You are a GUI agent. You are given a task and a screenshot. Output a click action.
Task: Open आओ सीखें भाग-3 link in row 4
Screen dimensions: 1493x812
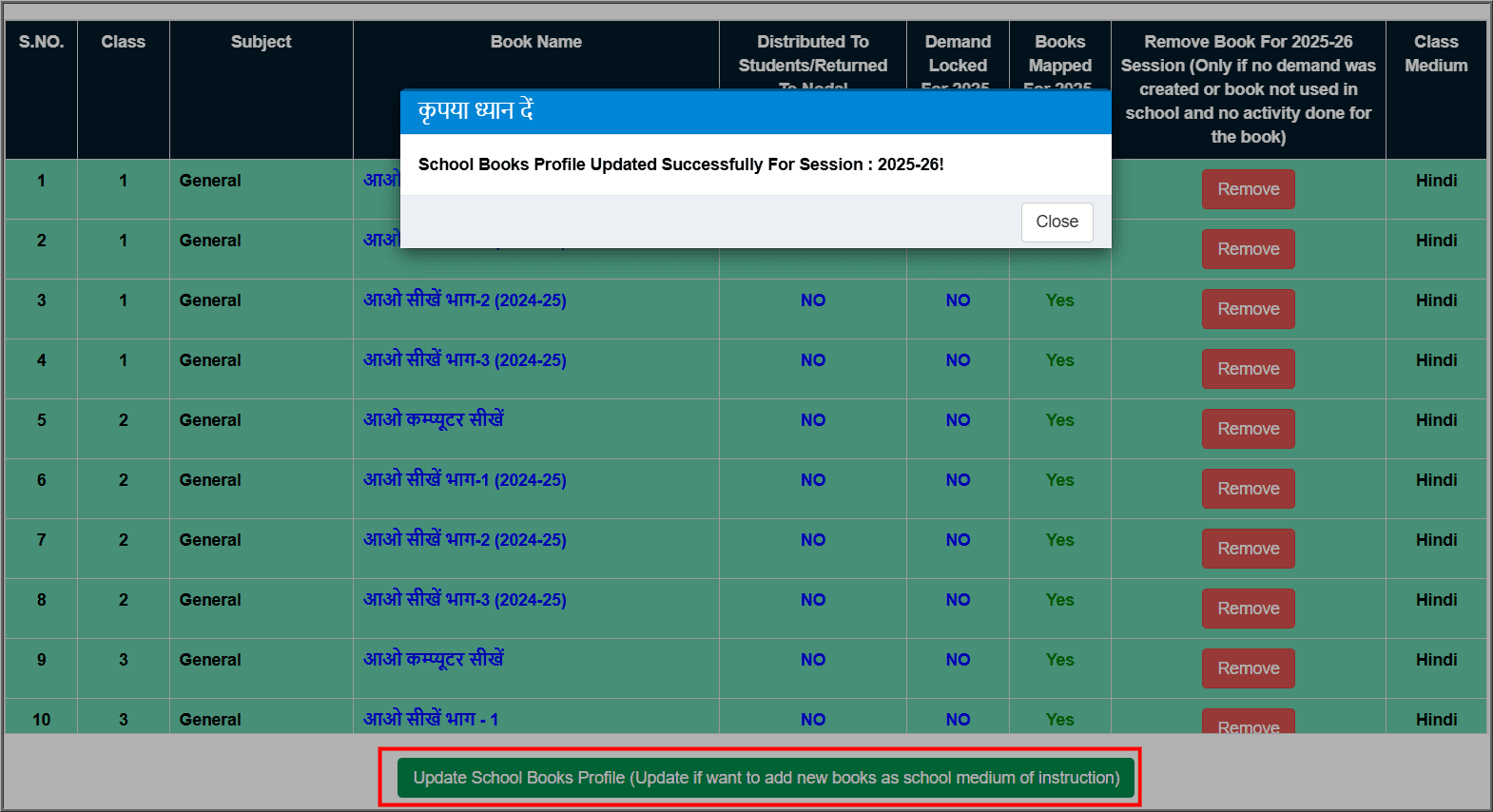[x=464, y=360]
